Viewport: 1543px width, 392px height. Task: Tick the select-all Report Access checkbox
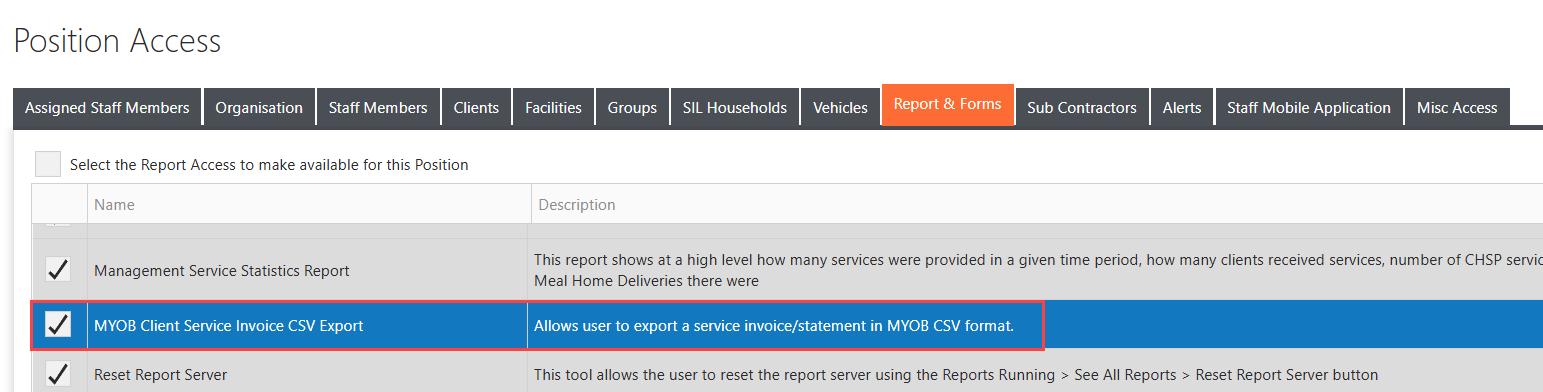48,164
